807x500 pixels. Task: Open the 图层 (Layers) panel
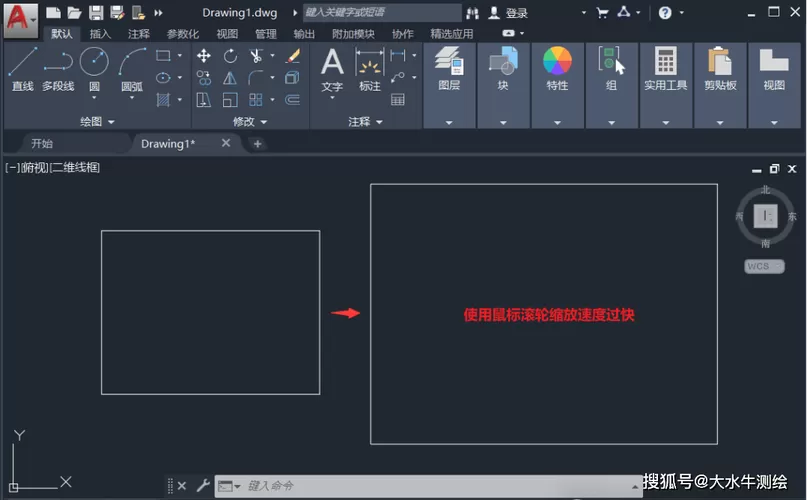click(449, 68)
